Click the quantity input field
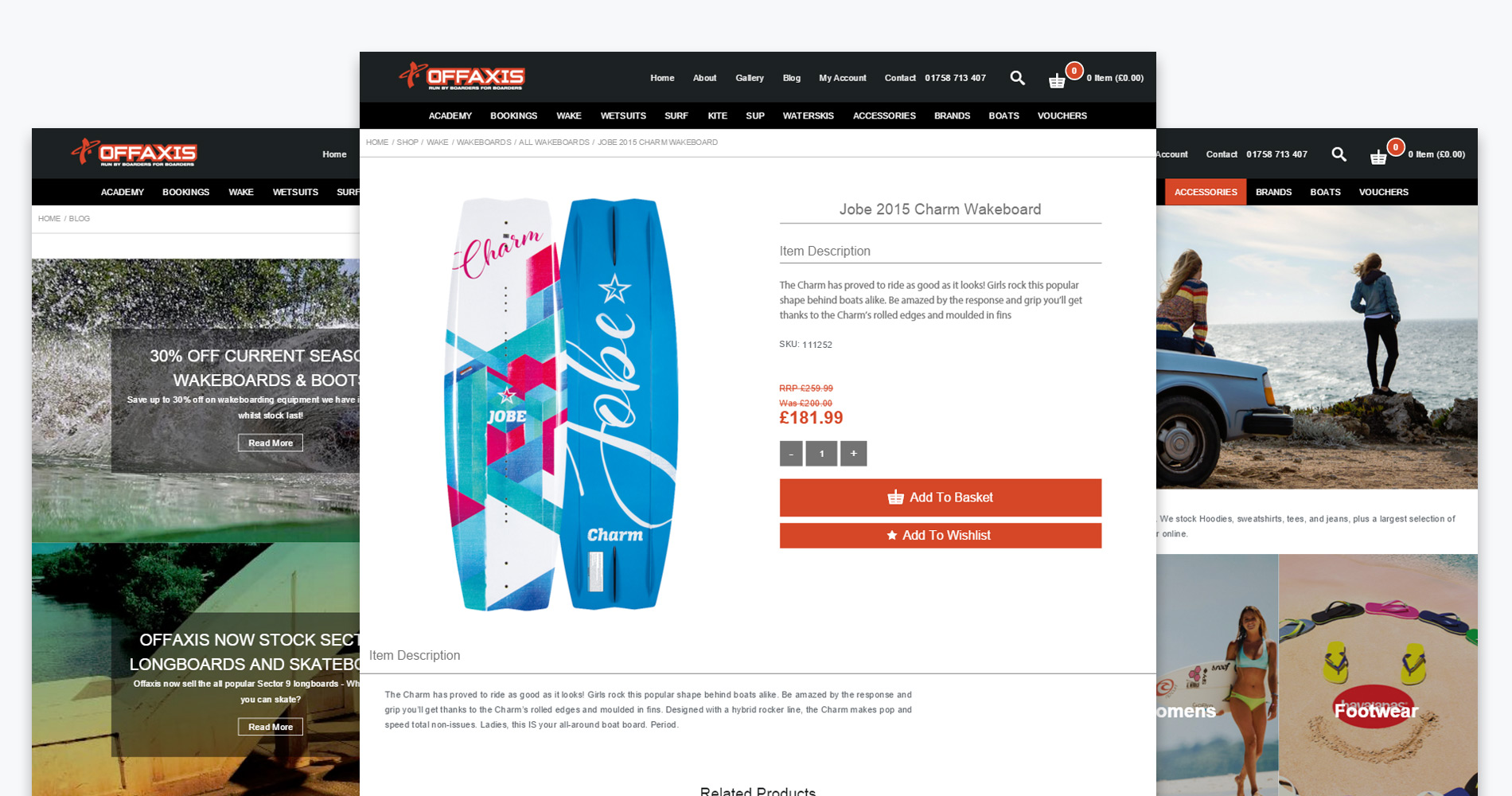This screenshot has height=796, width=1512. click(821, 454)
